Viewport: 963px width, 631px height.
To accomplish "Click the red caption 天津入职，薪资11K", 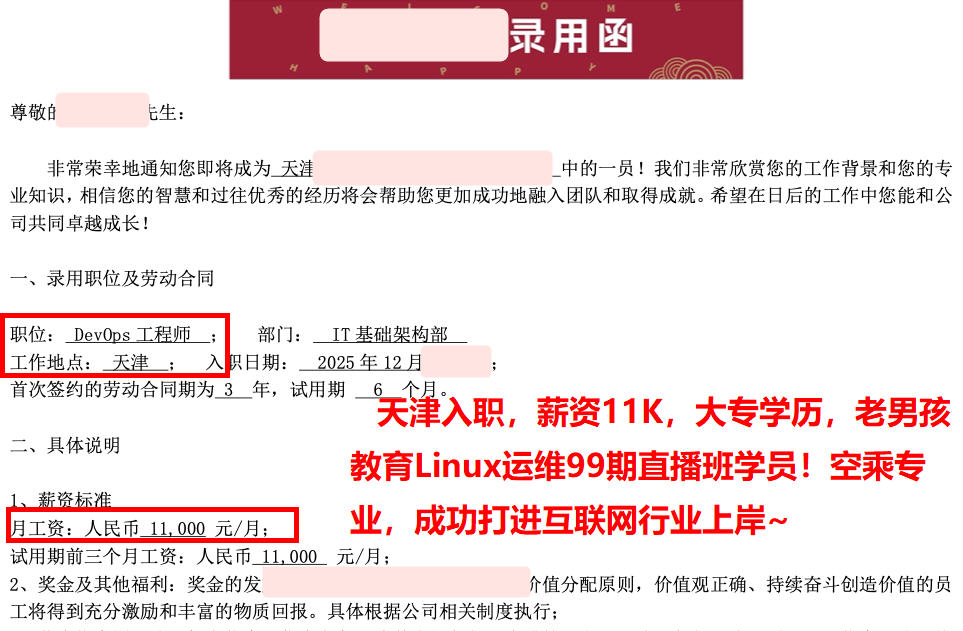I will pyautogui.click(x=521, y=412).
